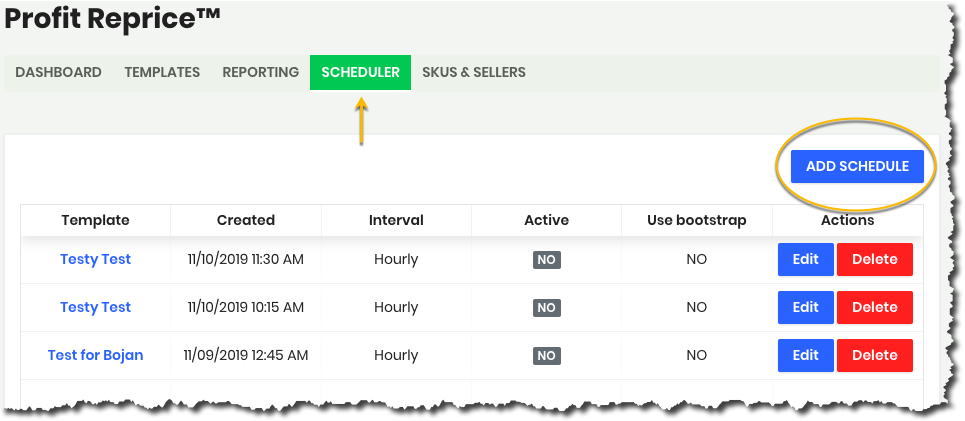
Task: Toggle Active badge for 10:15 AM schedule
Action: (x=547, y=308)
